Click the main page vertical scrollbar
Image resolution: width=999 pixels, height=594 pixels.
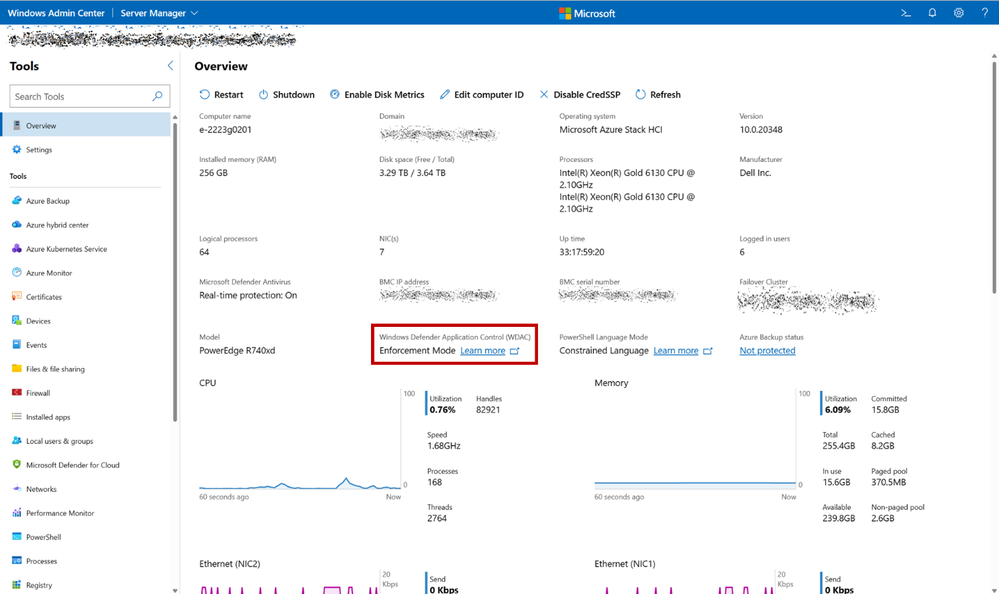[x=995, y=177]
